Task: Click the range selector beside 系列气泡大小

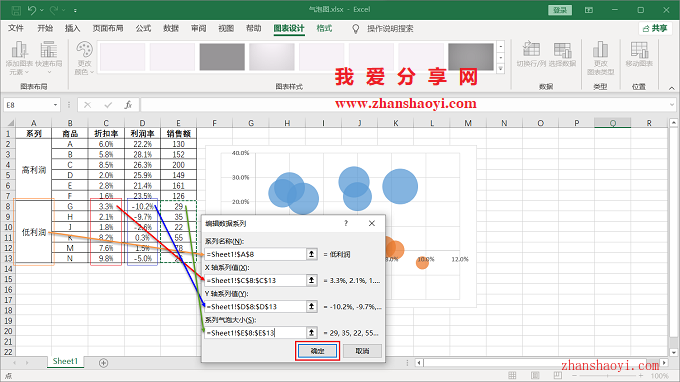Action: [x=311, y=333]
